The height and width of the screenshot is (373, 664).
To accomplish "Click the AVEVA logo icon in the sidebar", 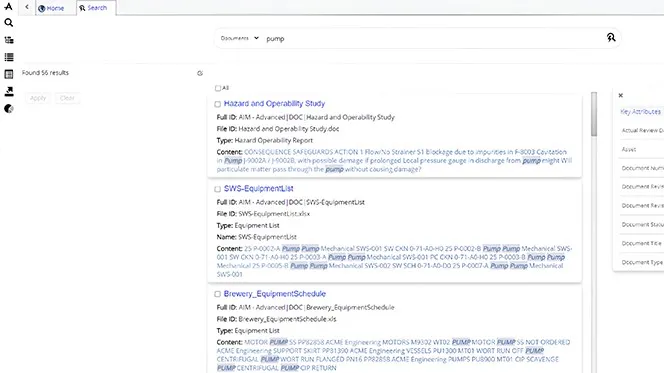I will pyautogui.click(x=8, y=6).
